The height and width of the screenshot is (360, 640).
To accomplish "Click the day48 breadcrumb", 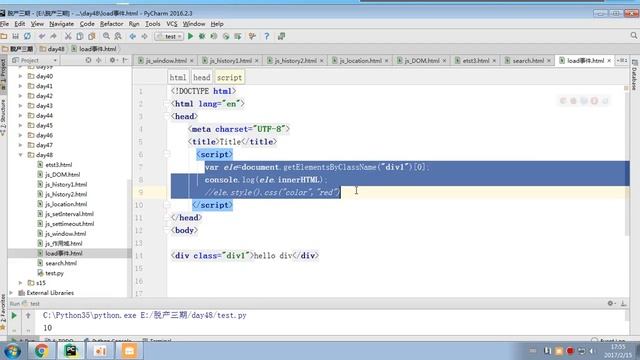I will [x=52, y=49].
